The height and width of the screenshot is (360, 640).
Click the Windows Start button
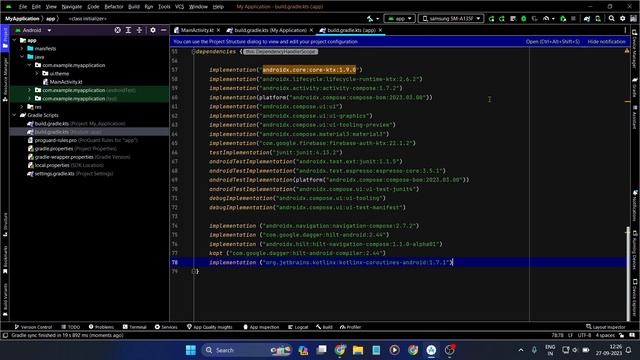pyautogui.click(x=191, y=350)
